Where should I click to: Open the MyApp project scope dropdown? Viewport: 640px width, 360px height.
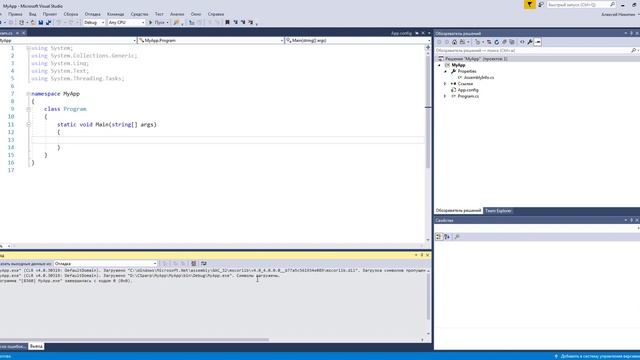coord(68,40)
